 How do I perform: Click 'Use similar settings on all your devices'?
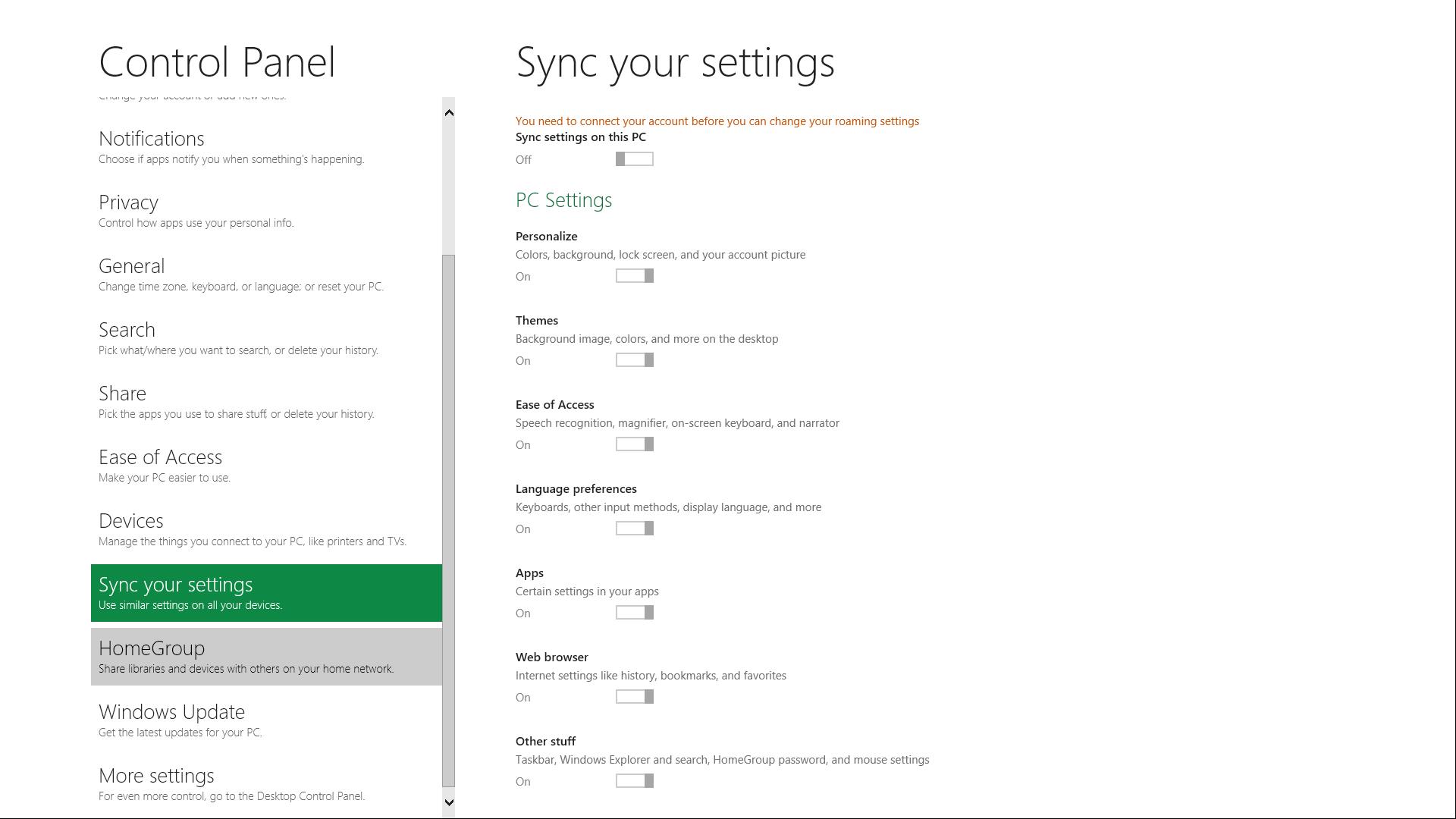[190, 605]
